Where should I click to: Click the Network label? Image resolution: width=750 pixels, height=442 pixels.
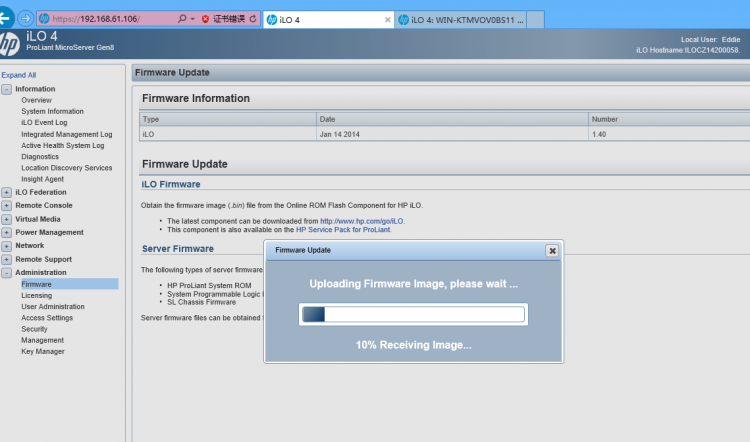[30, 245]
